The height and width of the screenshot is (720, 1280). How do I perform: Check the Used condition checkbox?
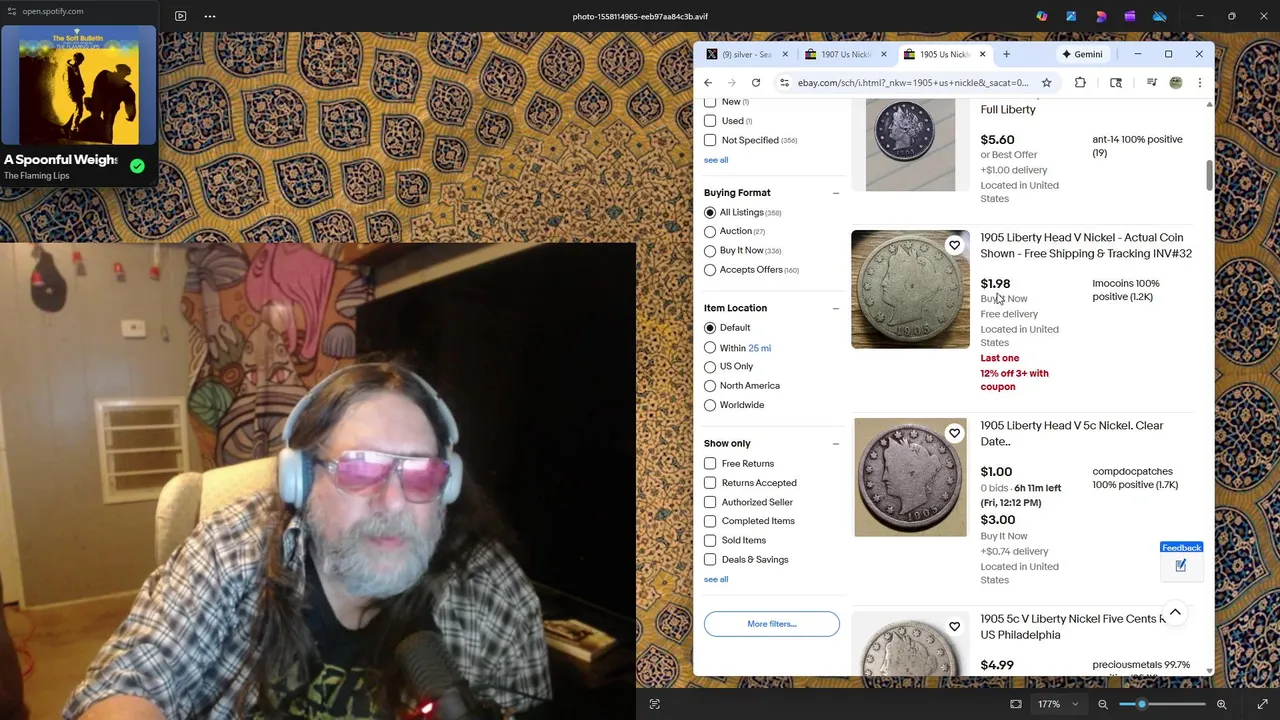tap(710, 121)
